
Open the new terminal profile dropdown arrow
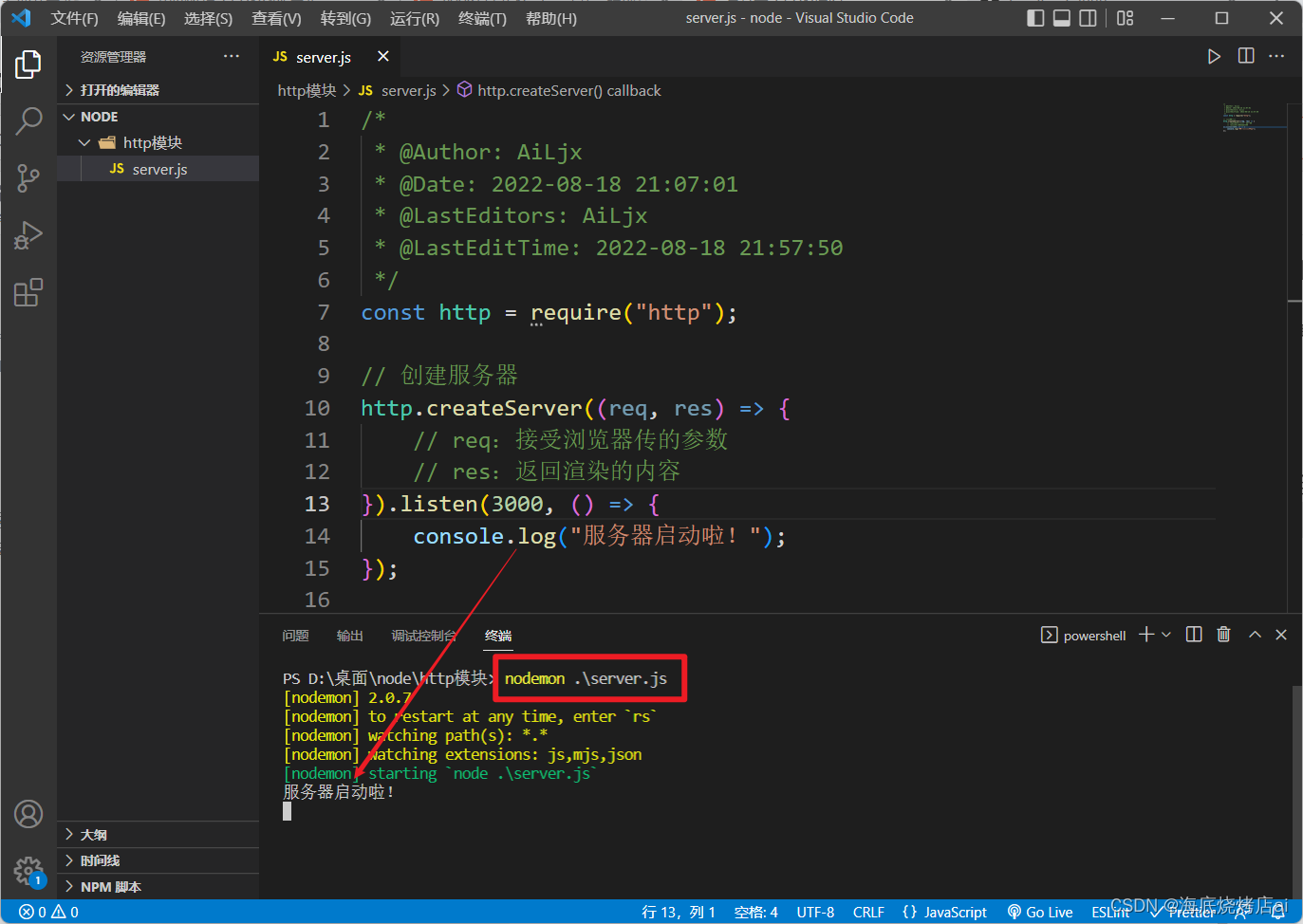pos(1166,635)
